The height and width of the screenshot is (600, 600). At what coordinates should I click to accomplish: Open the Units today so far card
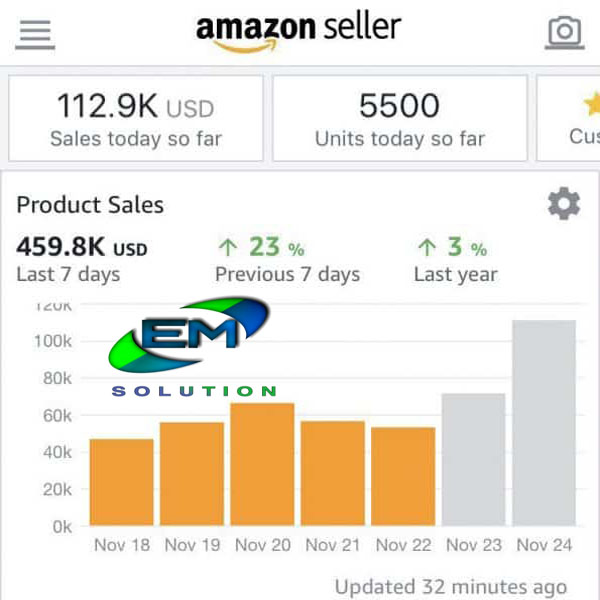[x=399, y=118]
